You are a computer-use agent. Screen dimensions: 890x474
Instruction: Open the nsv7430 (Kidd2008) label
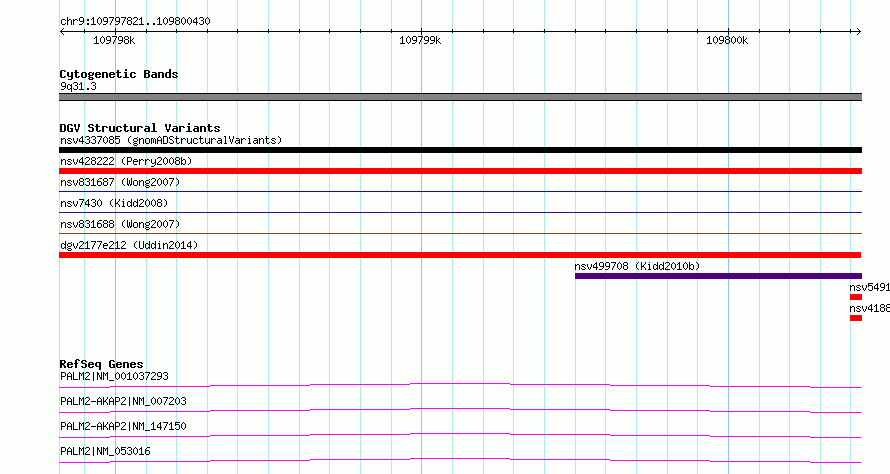[114, 203]
